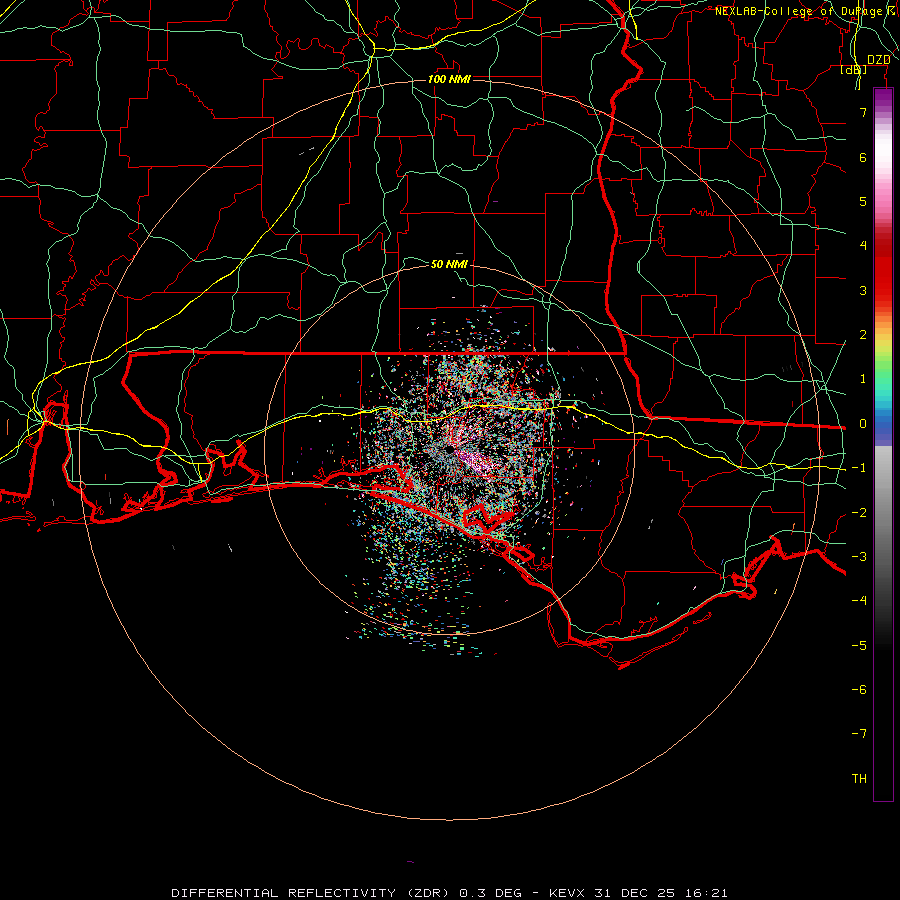900x900 pixels.
Task: Click the -7 tick label on color scale
Action: point(859,734)
